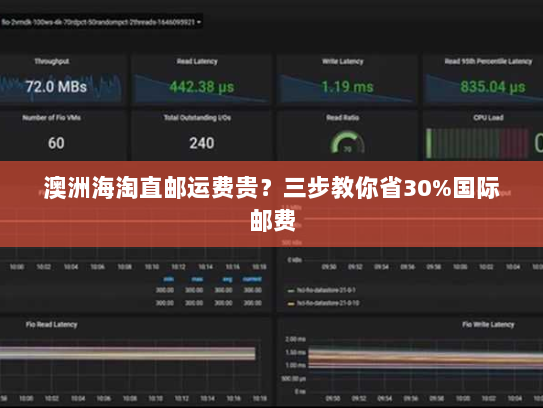543x408 pixels.
Task: Toggle hci-fio-datastore-21-0-1 legend series
Action: [326, 290]
